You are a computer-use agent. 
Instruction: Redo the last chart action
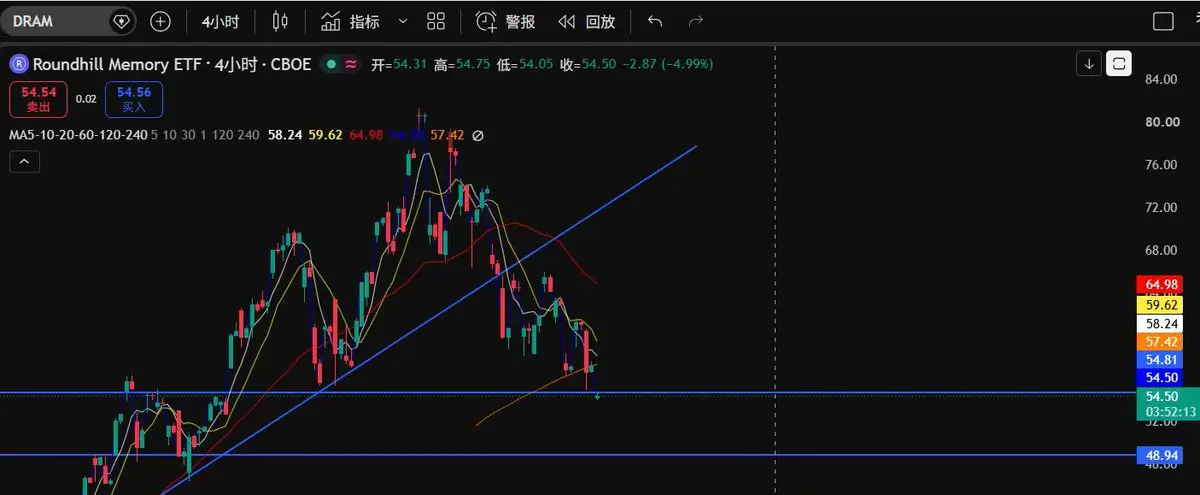[x=696, y=21]
